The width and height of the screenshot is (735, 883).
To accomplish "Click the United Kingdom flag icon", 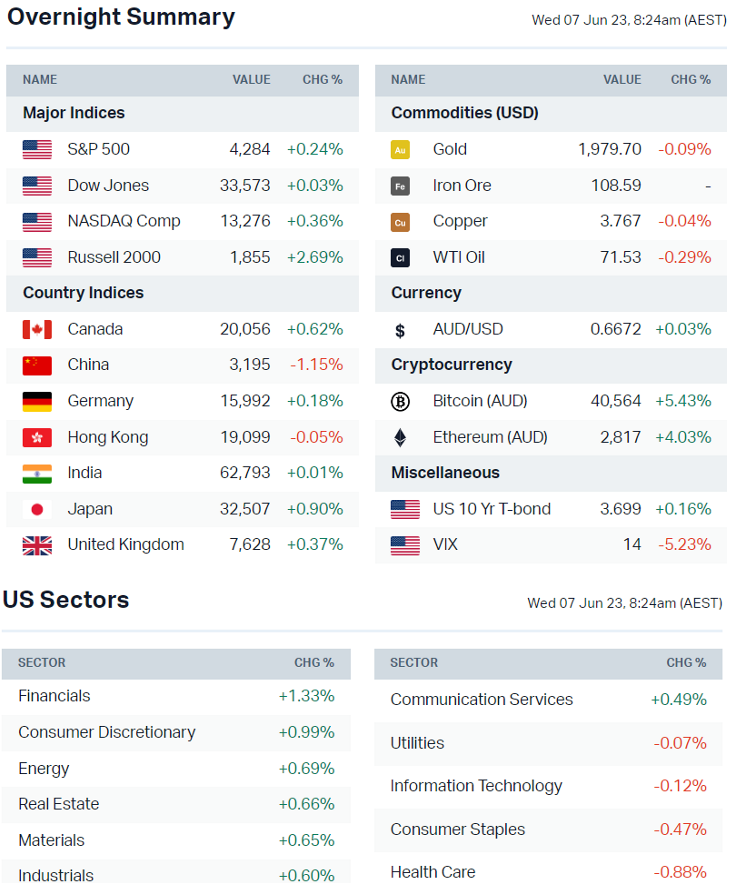I will pyautogui.click(x=37, y=546).
